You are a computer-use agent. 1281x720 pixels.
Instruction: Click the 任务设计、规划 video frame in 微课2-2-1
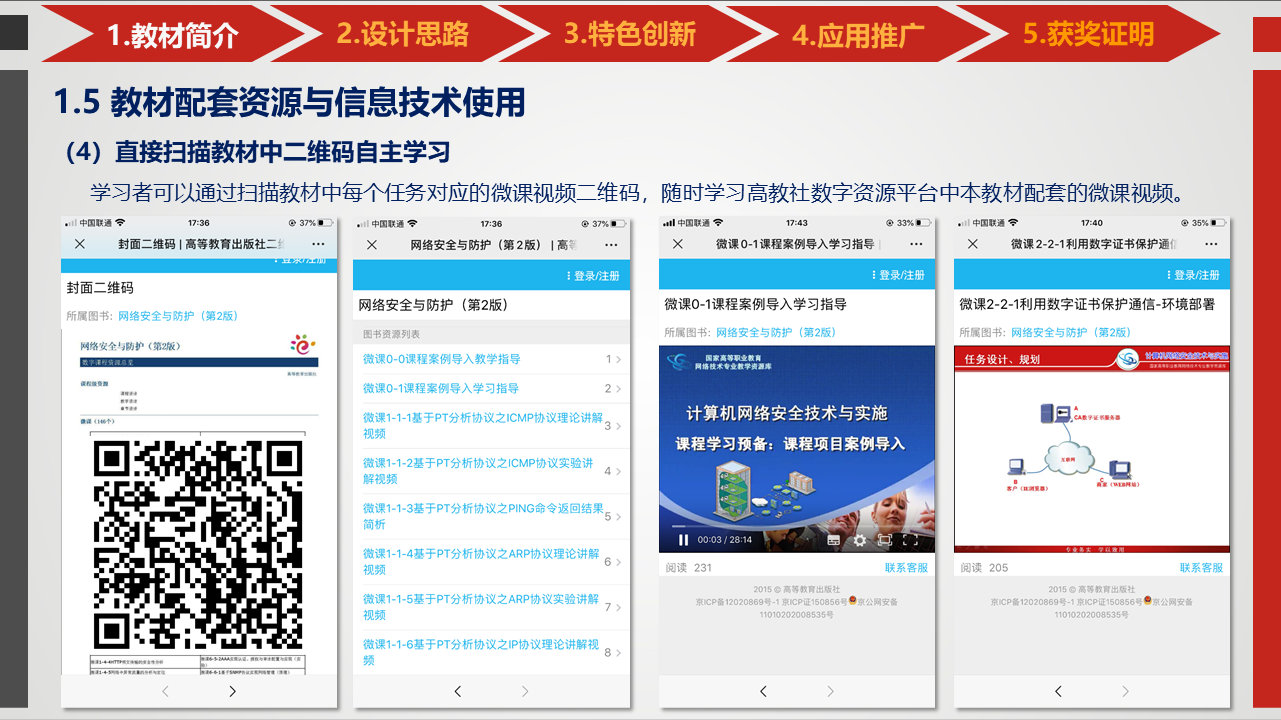(1092, 449)
